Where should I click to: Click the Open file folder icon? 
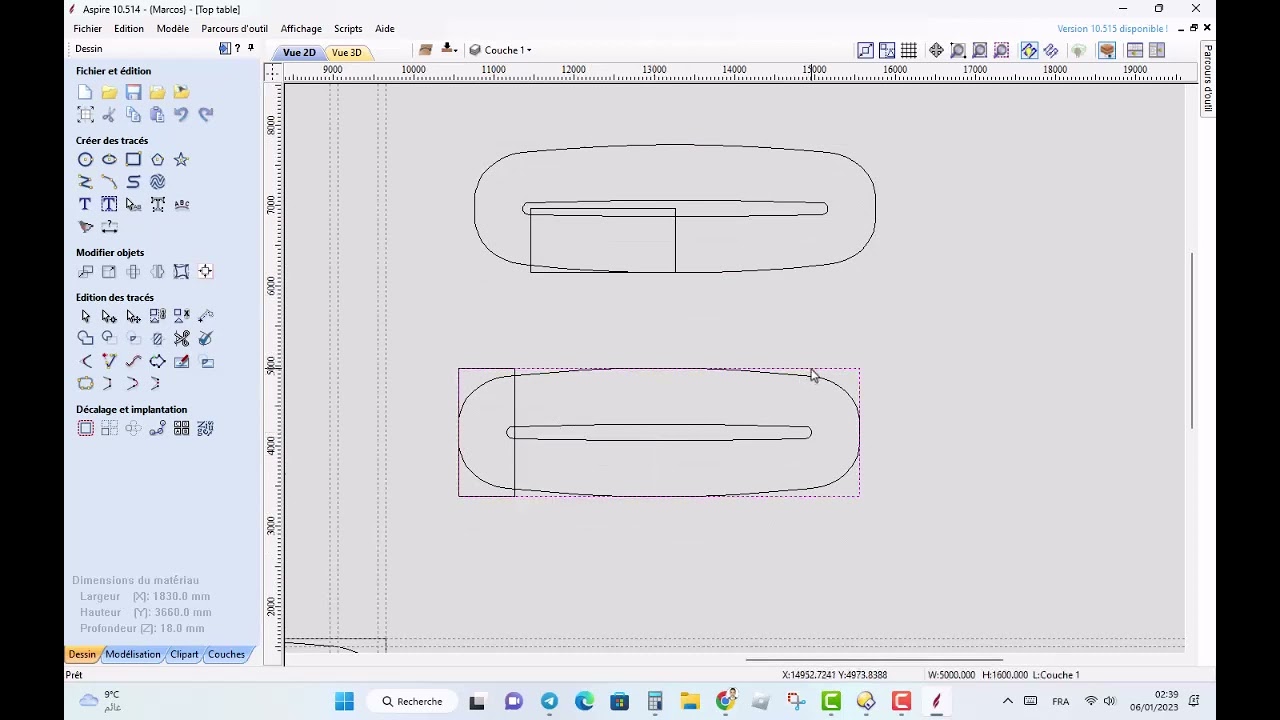(109, 92)
